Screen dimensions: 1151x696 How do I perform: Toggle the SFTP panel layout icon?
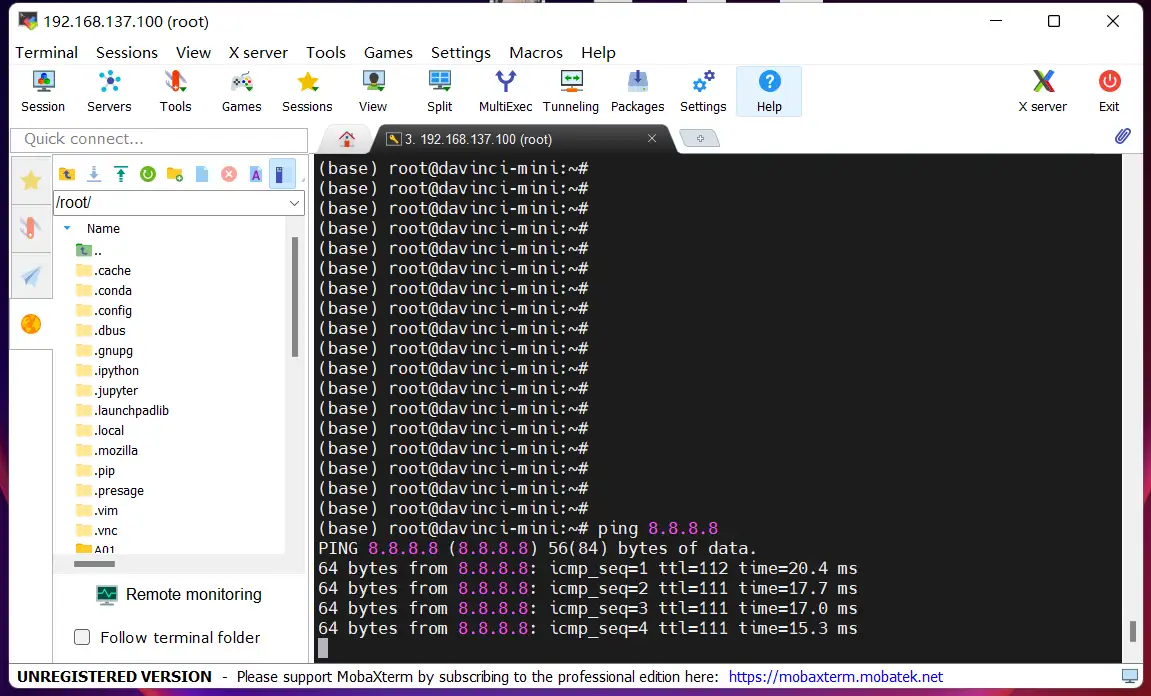(282, 174)
